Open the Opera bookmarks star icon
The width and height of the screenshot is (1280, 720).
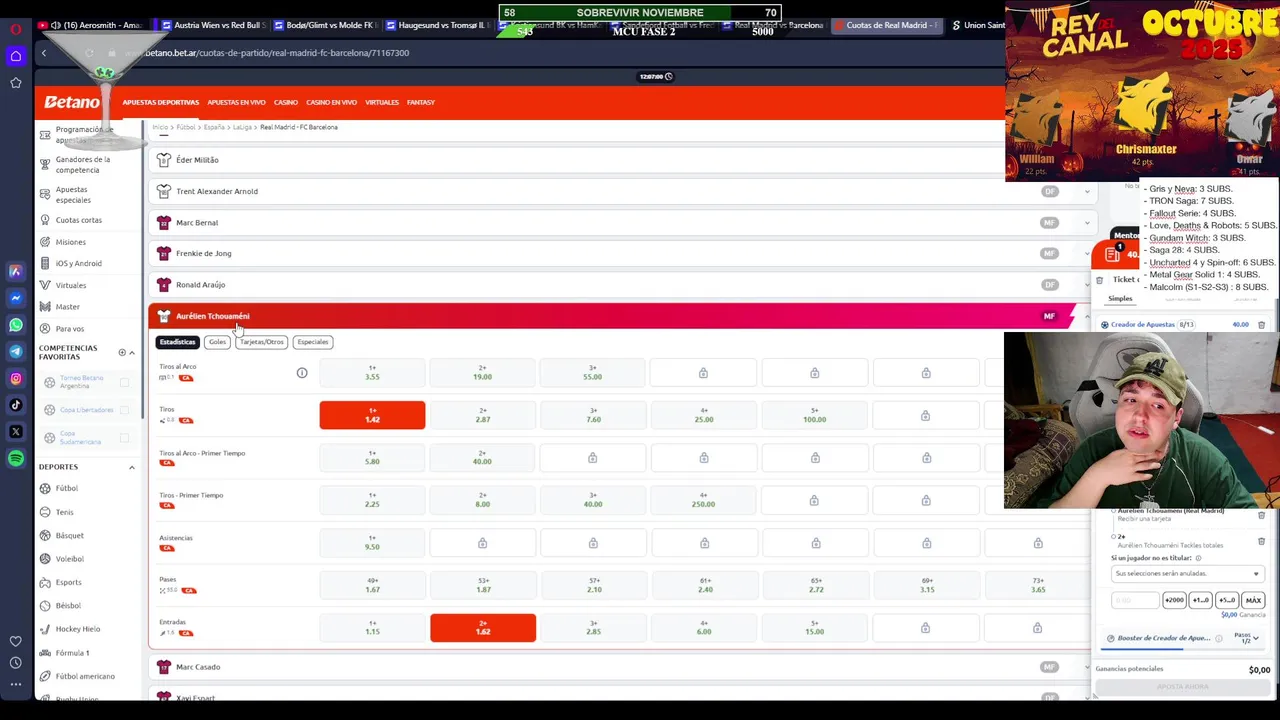point(15,82)
